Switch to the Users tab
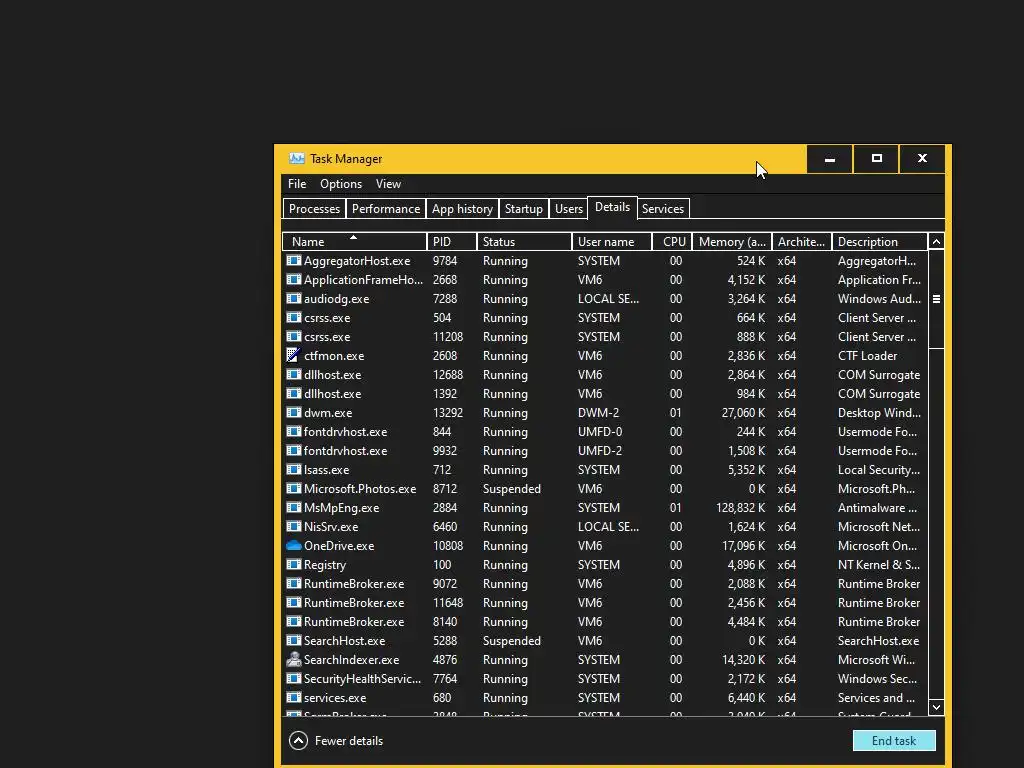 569,209
